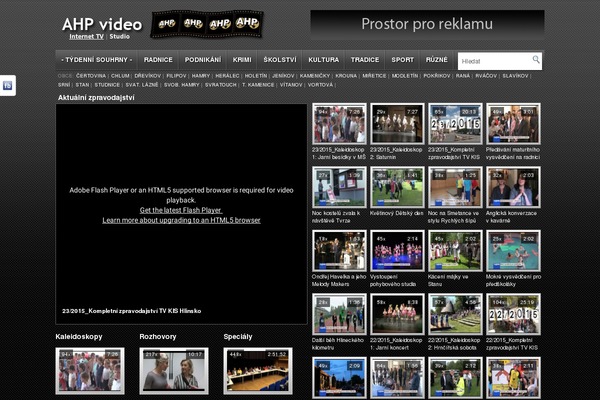600x400 pixels.
Task: Click the Studnice village link
Action: click(107, 85)
